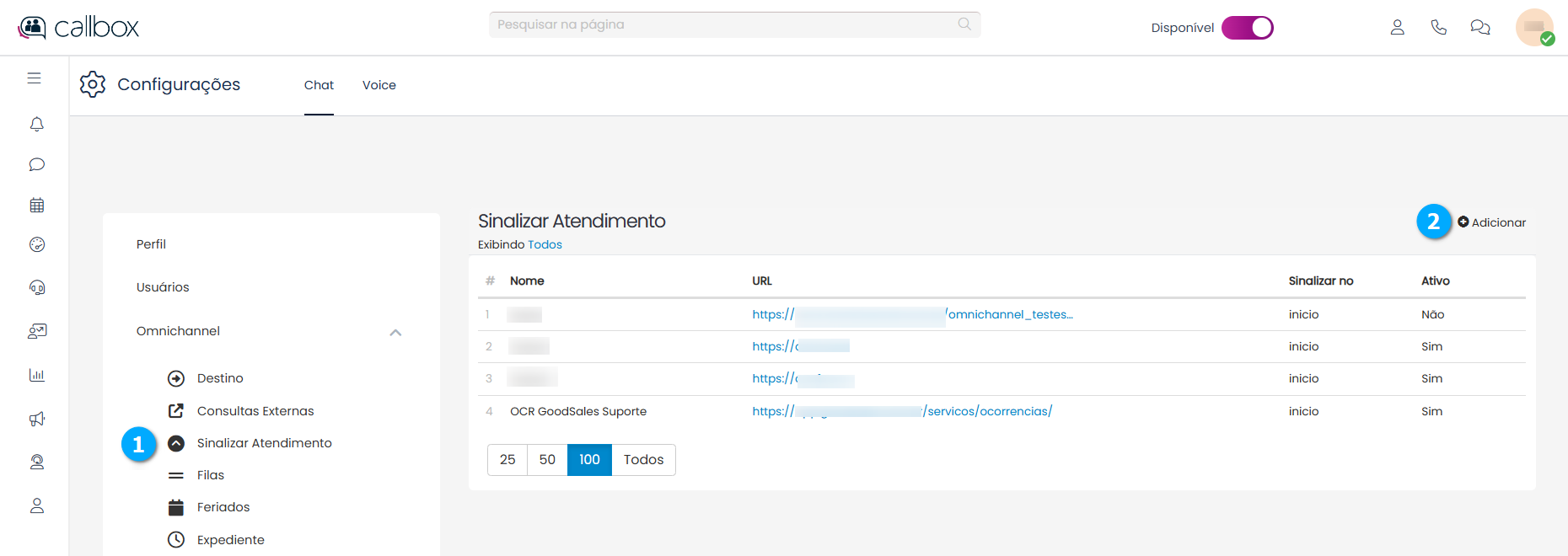The image size is (1568, 556).
Task: Open the OCR GoodSales Suporte URL link
Action: pos(902,411)
